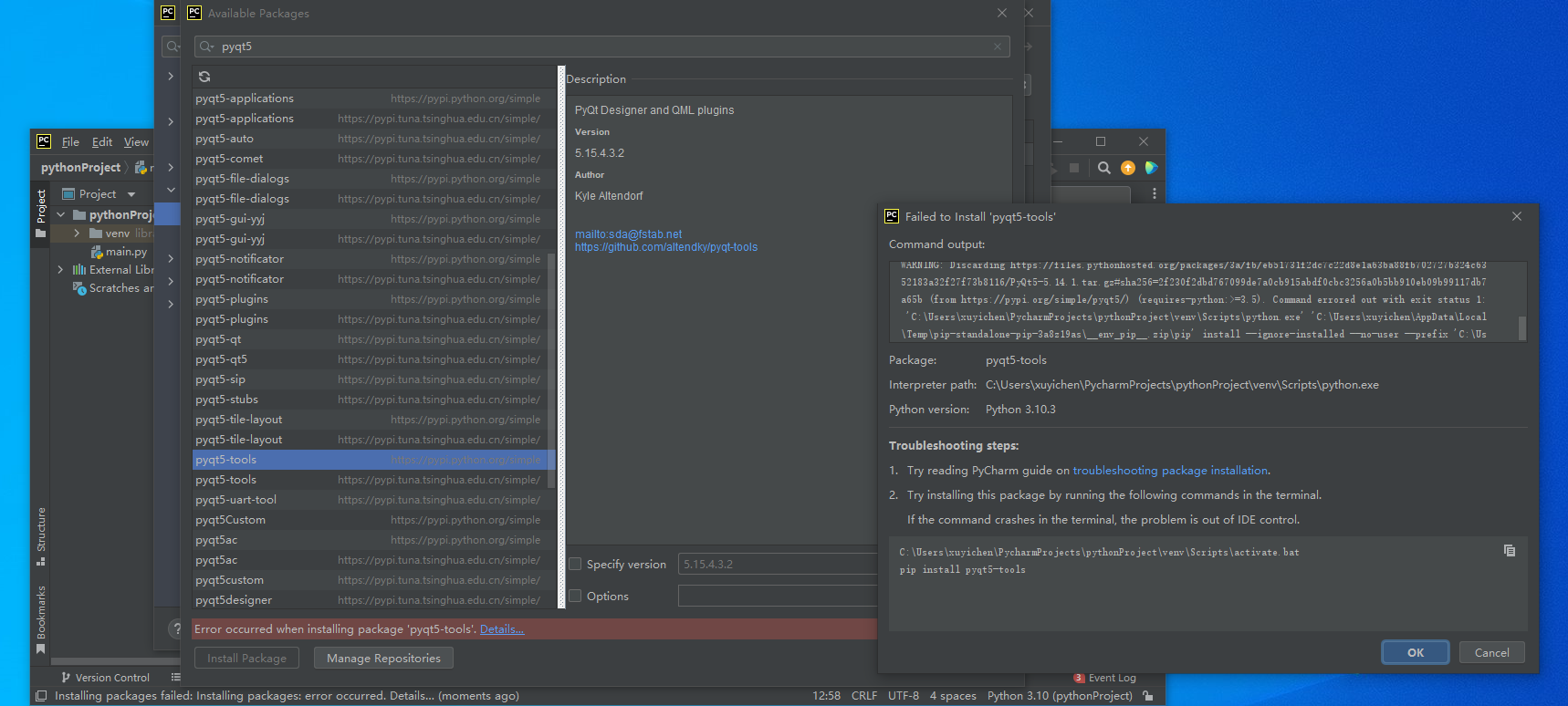Open the Event Log panel
1568x706 pixels.
(x=1105, y=678)
